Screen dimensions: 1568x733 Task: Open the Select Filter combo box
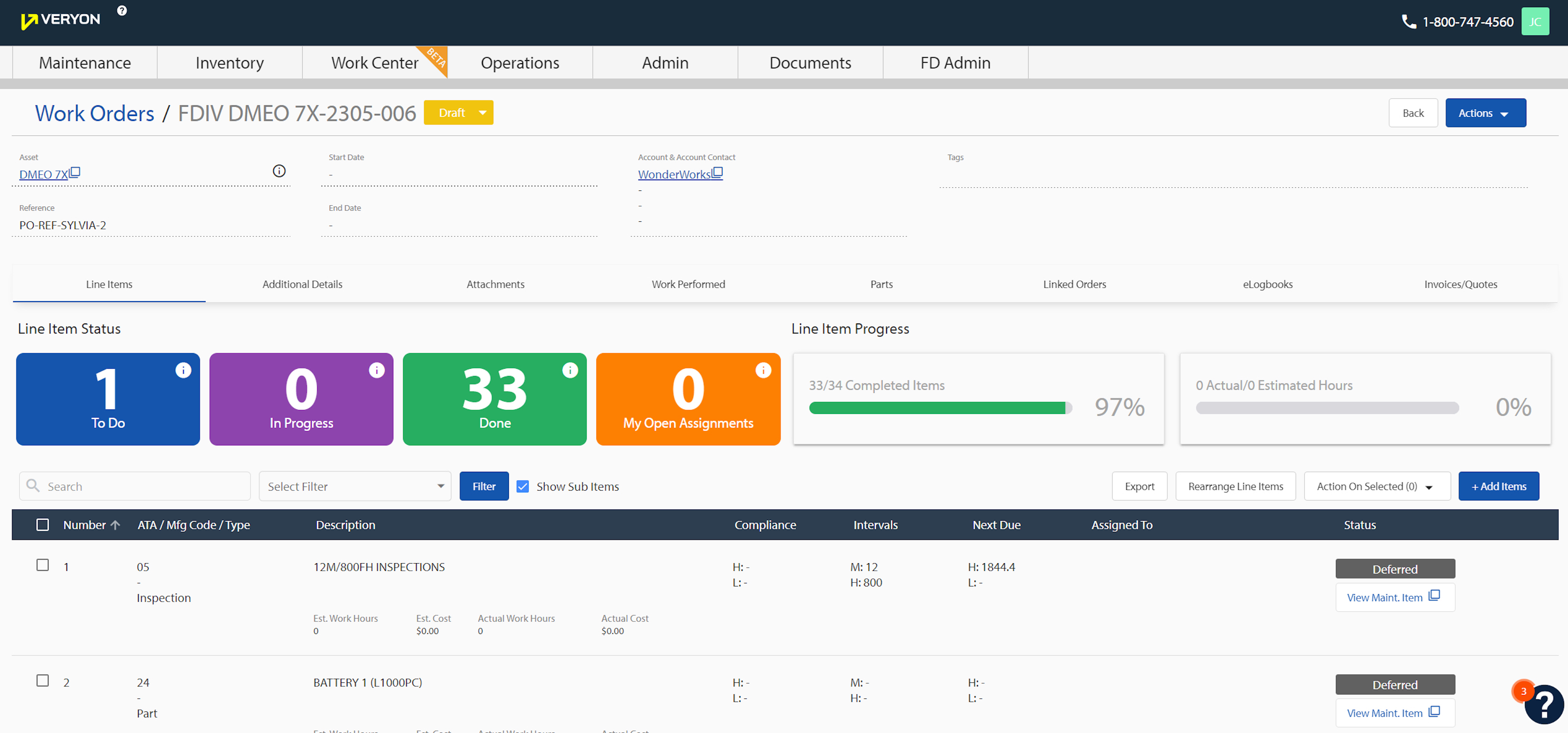(x=355, y=487)
